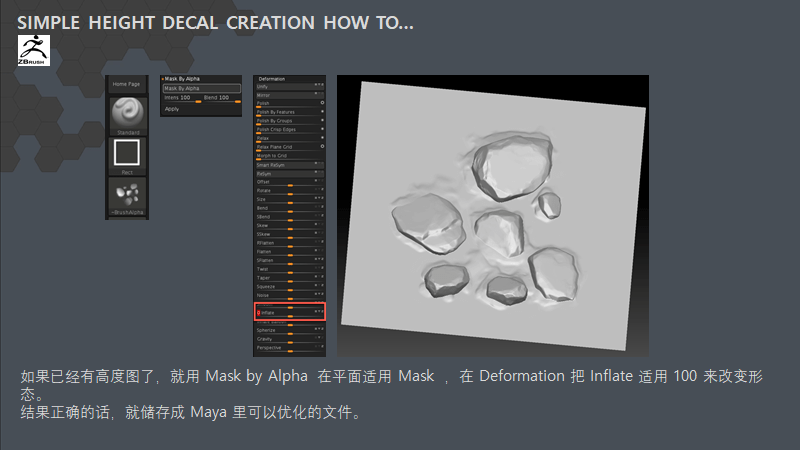Click the sculpted rocks plane in viewport

click(495, 215)
